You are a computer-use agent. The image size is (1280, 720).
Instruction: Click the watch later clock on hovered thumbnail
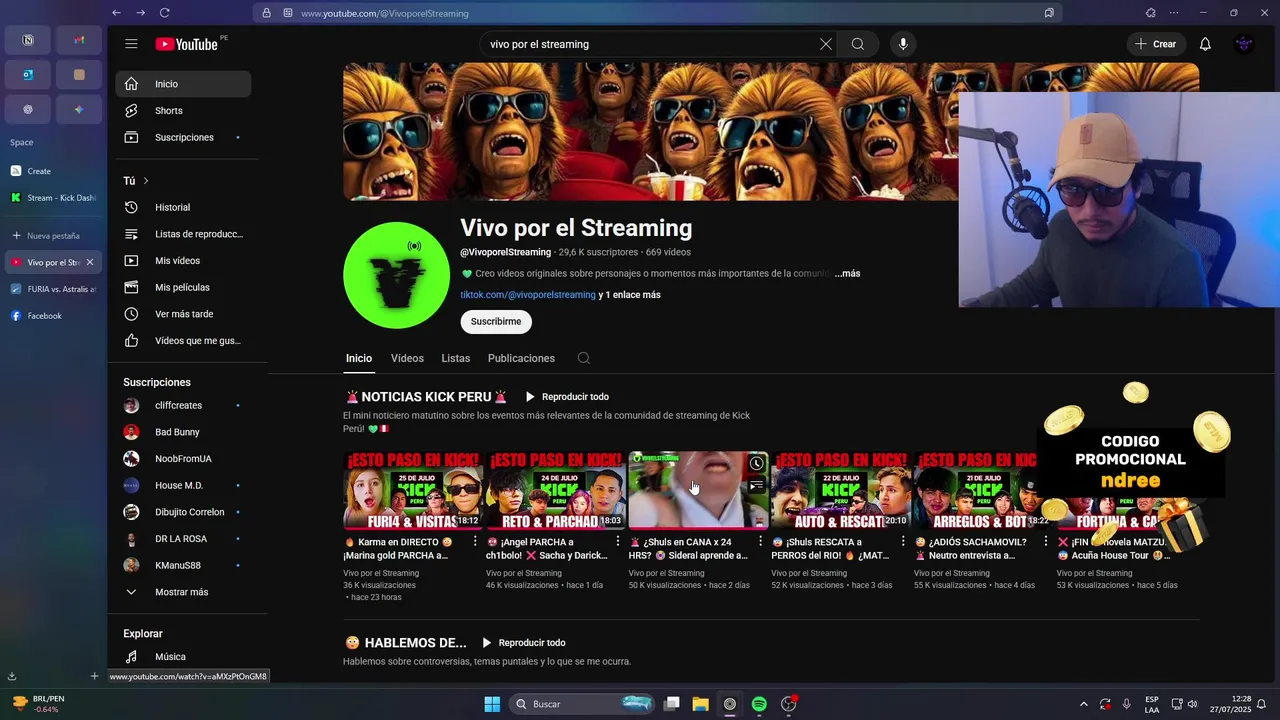(x=757, y=463)
